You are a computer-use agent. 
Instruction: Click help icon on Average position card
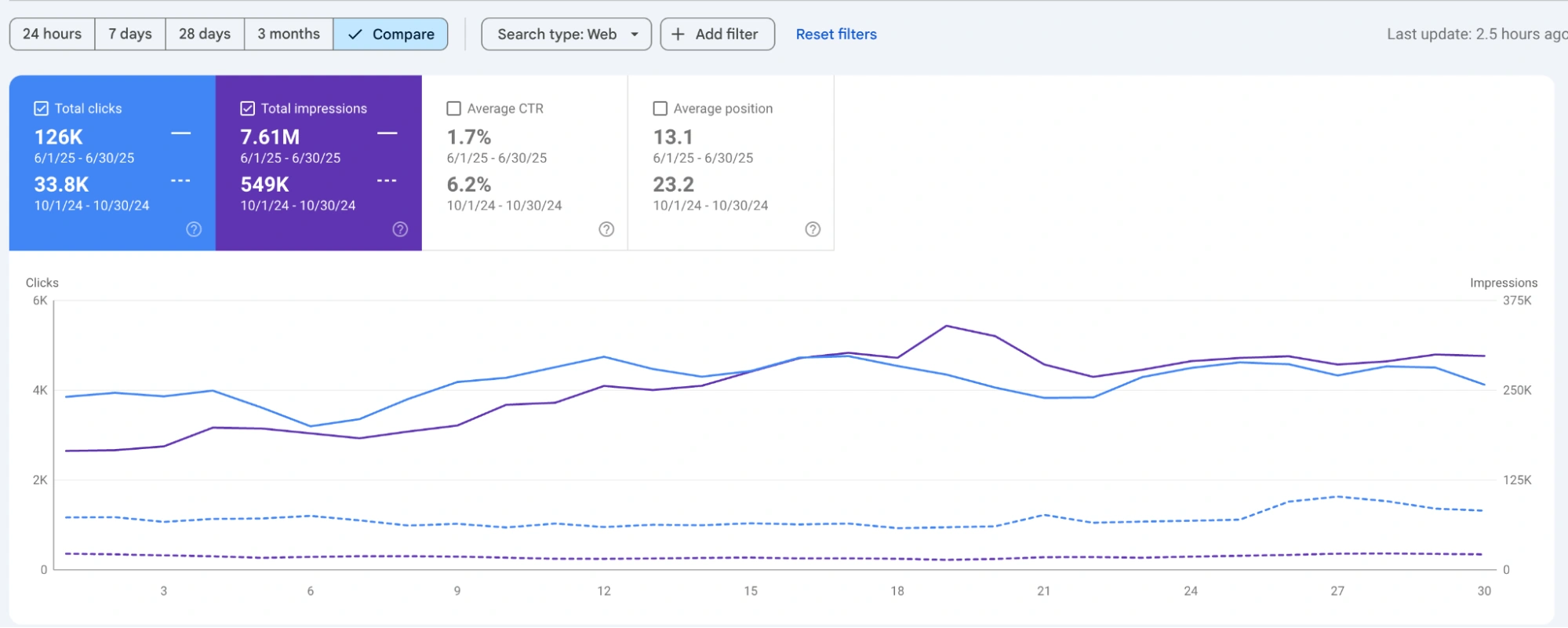point(813,229)
